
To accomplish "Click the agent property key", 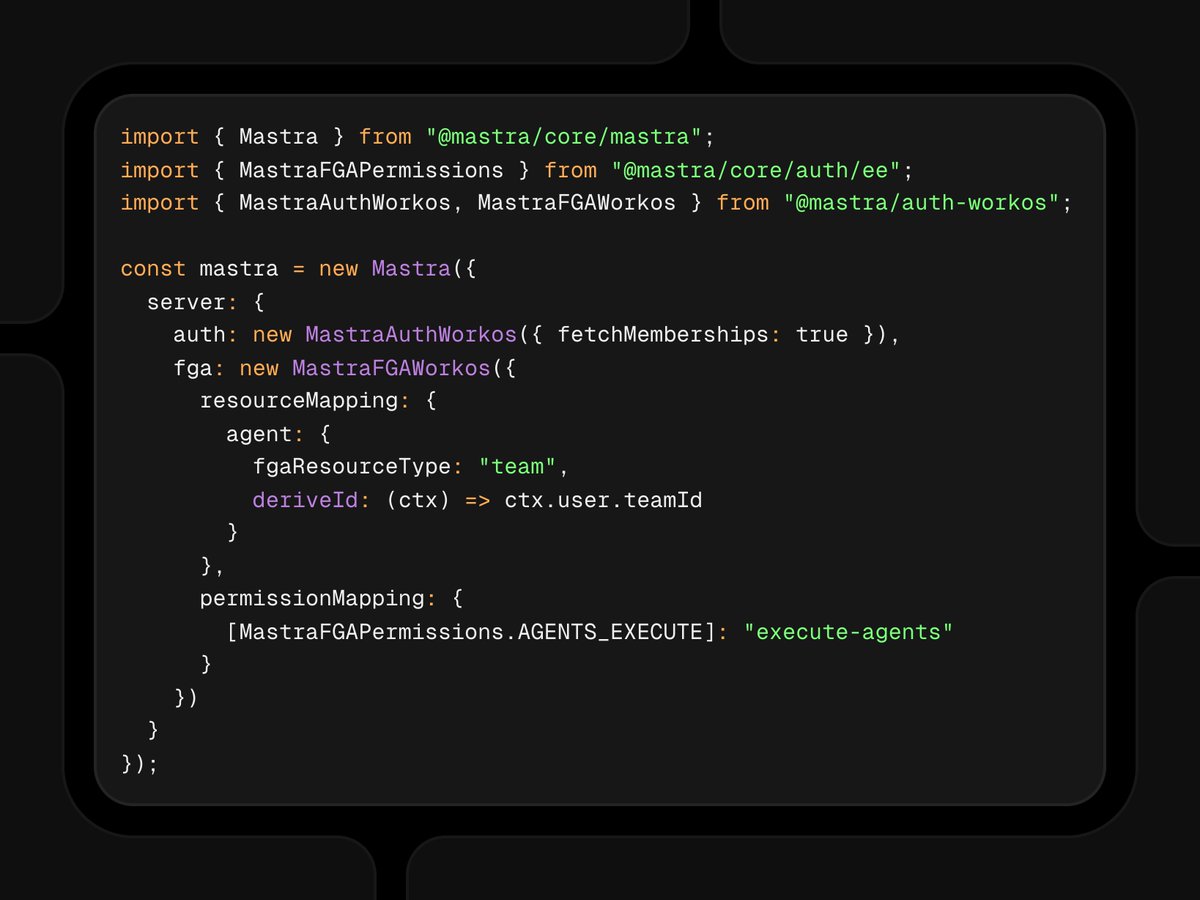I will click(x=259, y=435).
